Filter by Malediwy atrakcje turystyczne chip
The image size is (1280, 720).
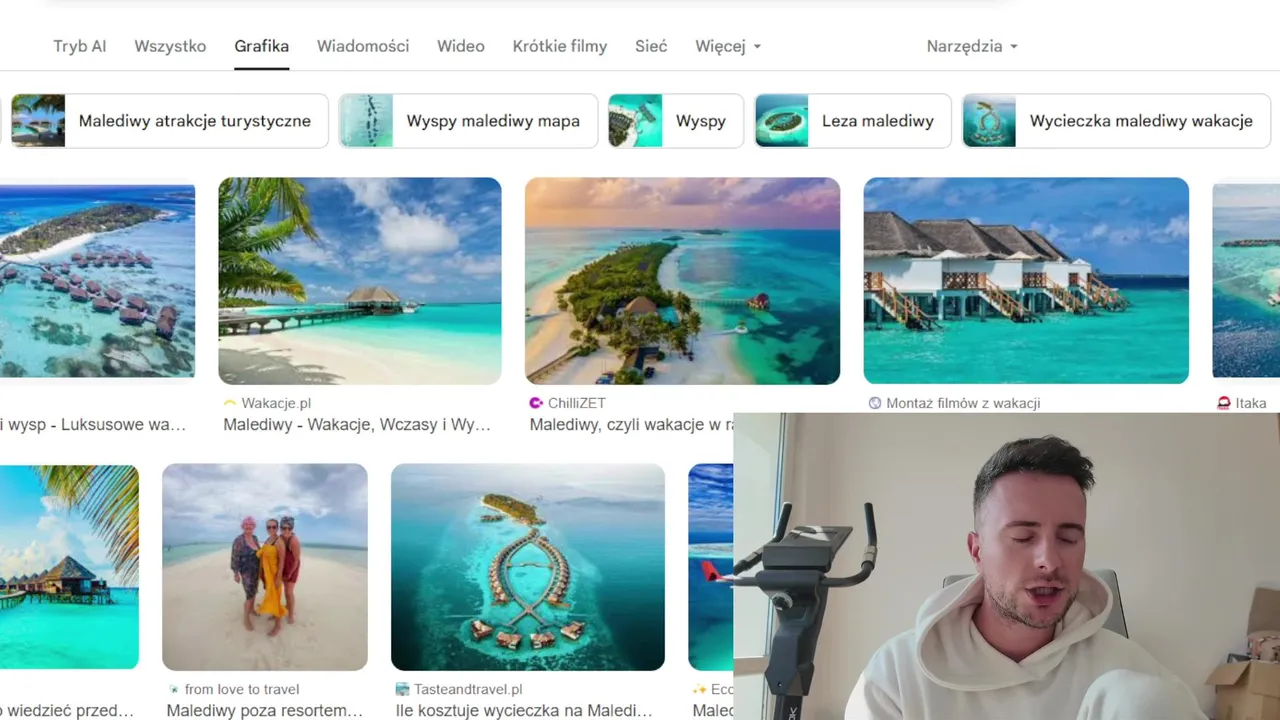[170, 121]
